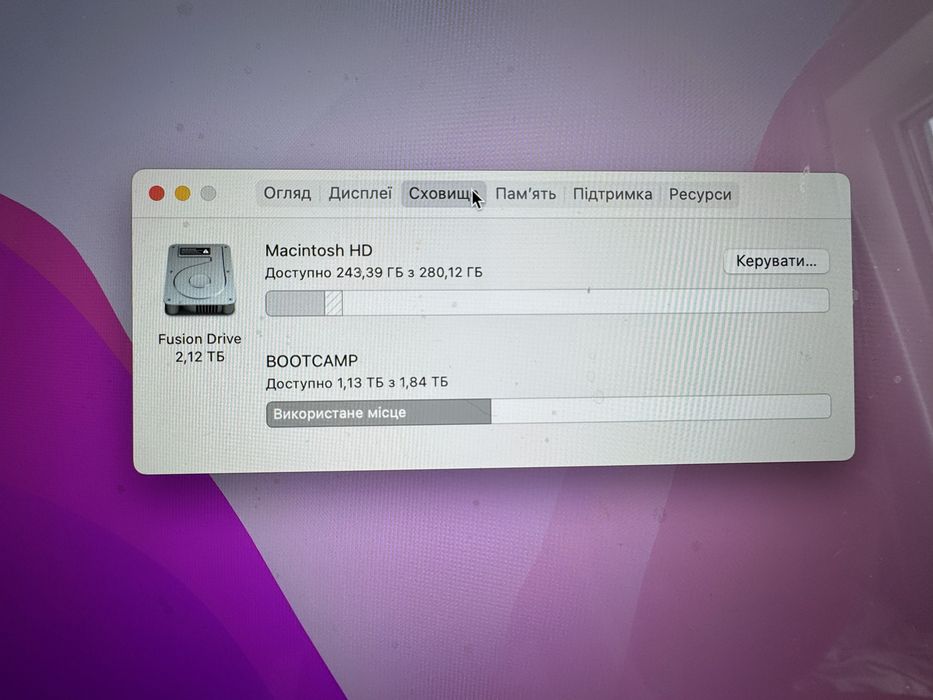The height and width of the screenshot is (700, 933).
Task: Click the BOOTCAMP volume name
Action: coord(312,361)
